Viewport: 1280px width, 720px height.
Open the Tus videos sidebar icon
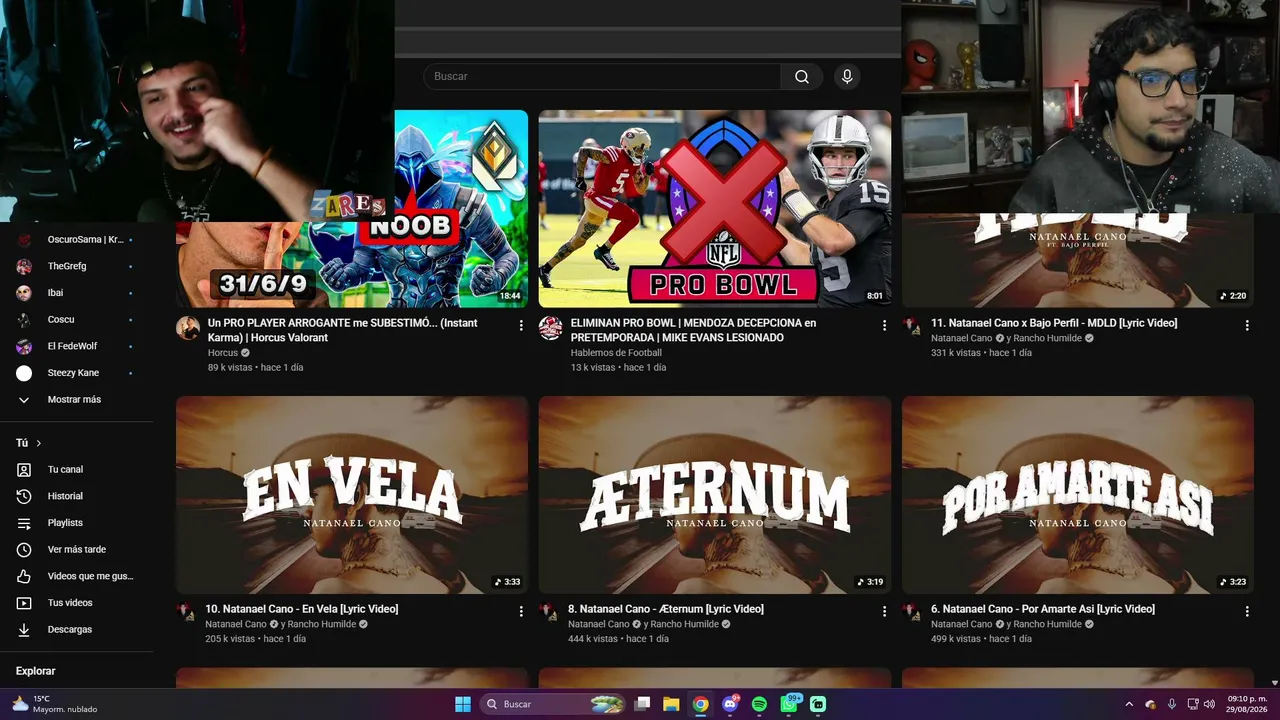tap(24, 603)
